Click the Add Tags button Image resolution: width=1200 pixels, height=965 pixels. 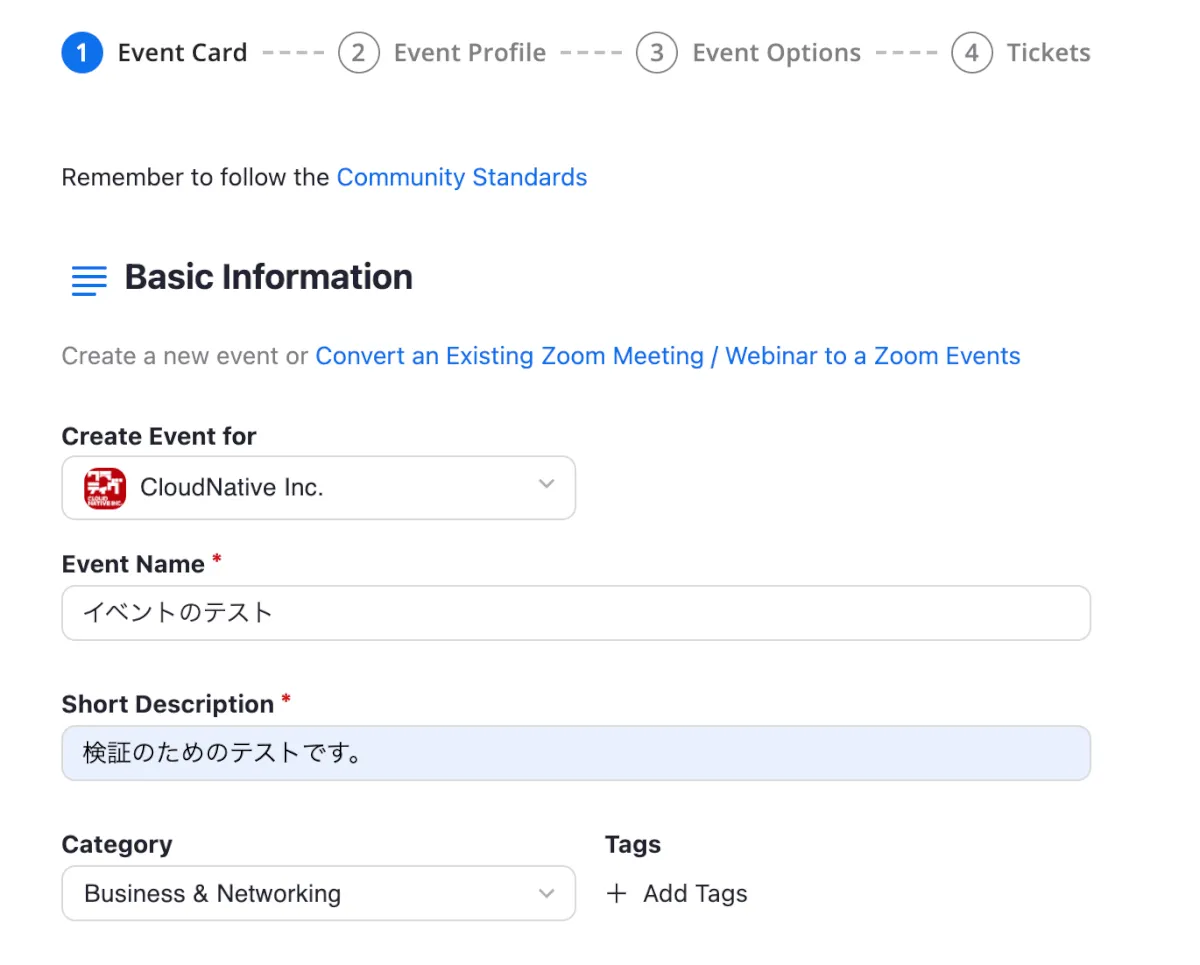(694, 894)
